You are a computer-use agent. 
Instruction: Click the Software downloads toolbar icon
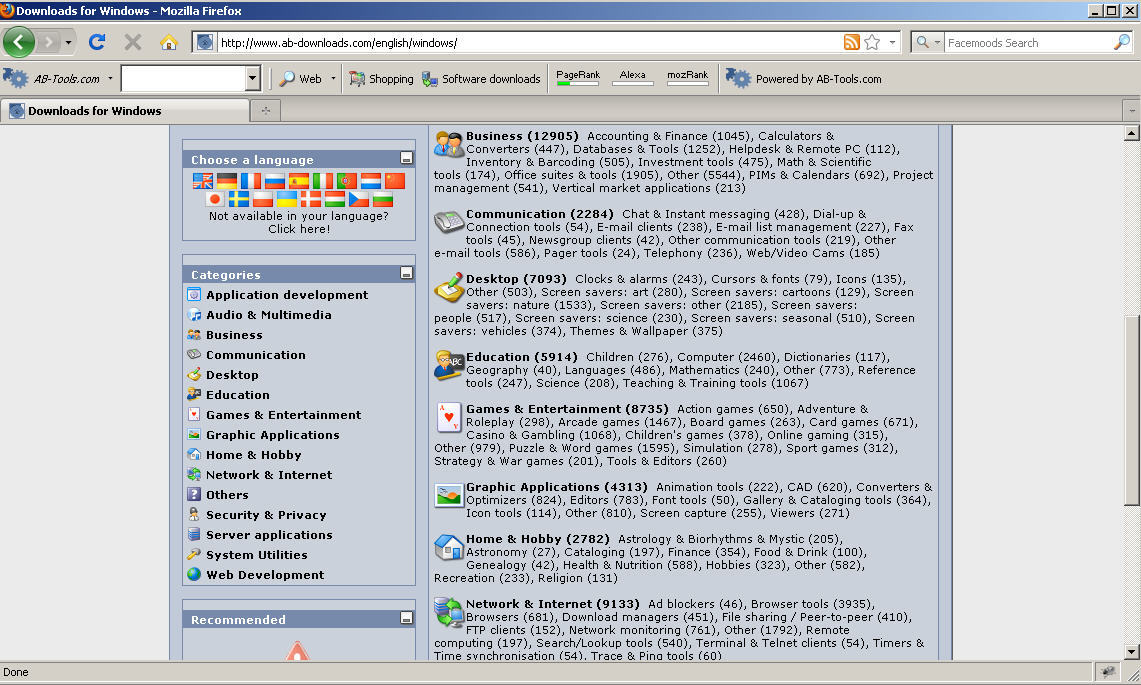428,78
